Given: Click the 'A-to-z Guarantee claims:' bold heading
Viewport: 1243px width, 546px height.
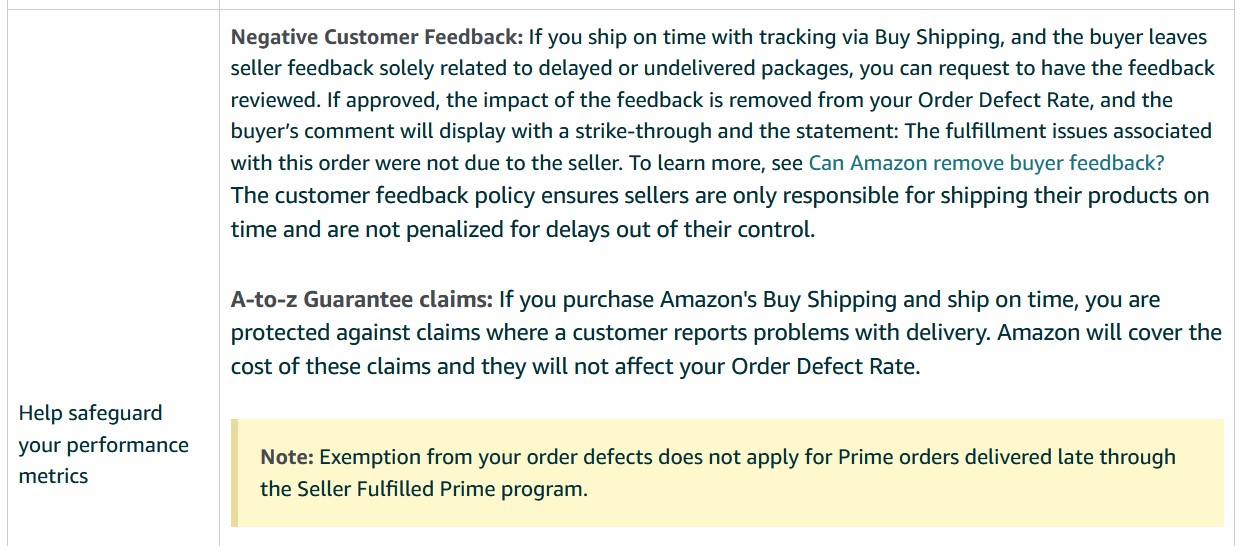Looking at the screenshot, I should pos(362,299).
